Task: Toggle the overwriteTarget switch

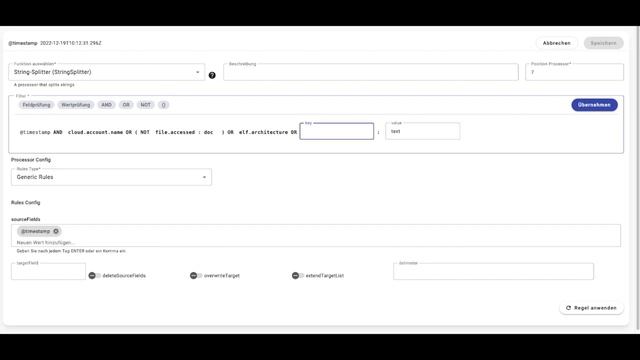Action: 196,276
